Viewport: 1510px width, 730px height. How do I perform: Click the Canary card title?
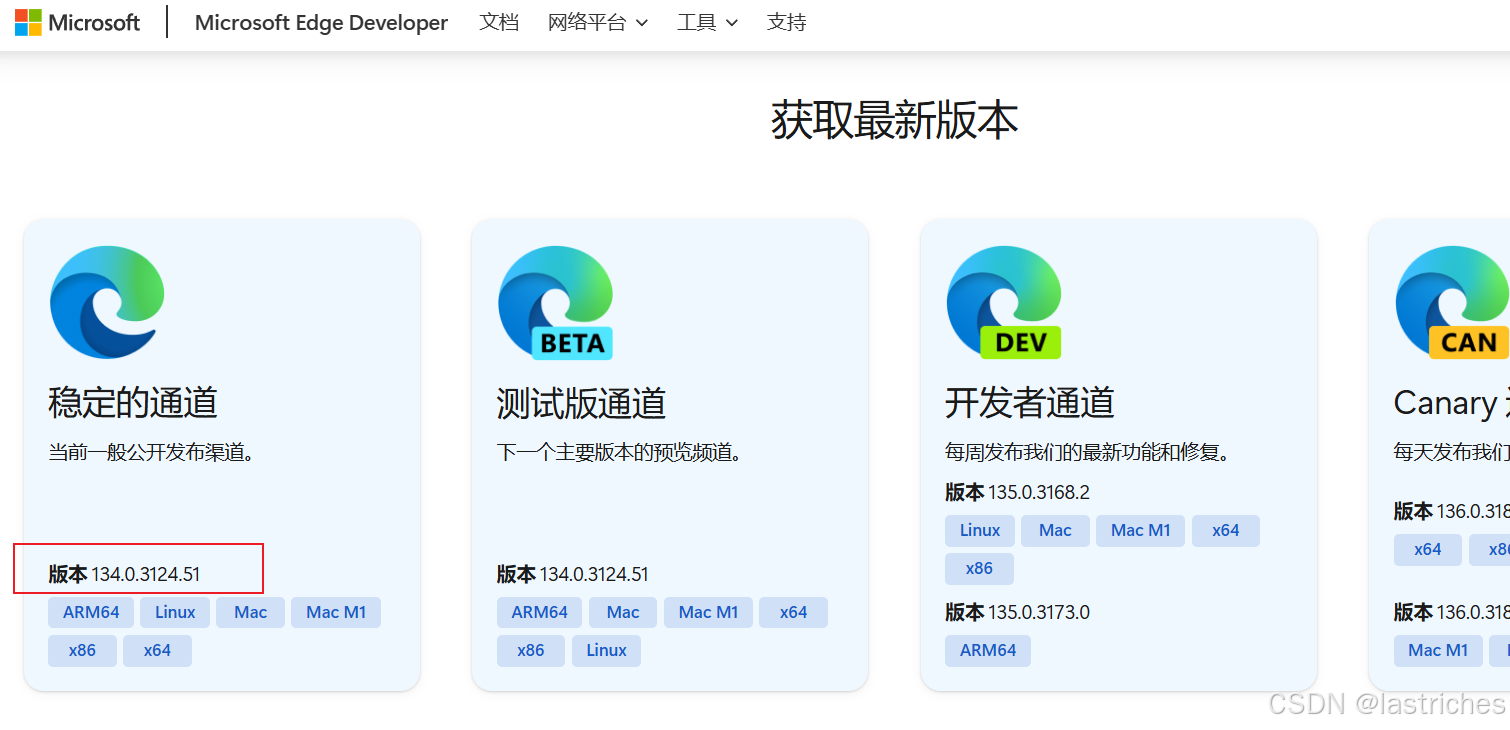1451,403
